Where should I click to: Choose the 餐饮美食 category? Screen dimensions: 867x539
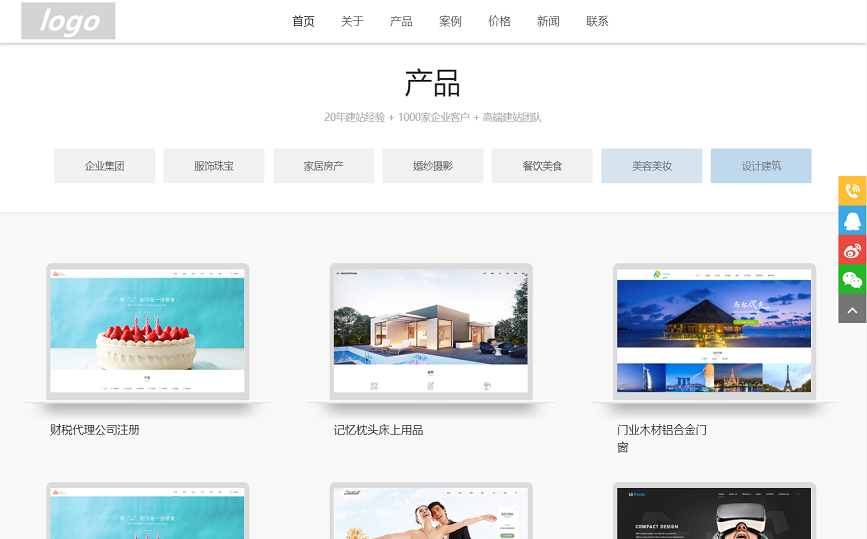[x=542, y=166]
